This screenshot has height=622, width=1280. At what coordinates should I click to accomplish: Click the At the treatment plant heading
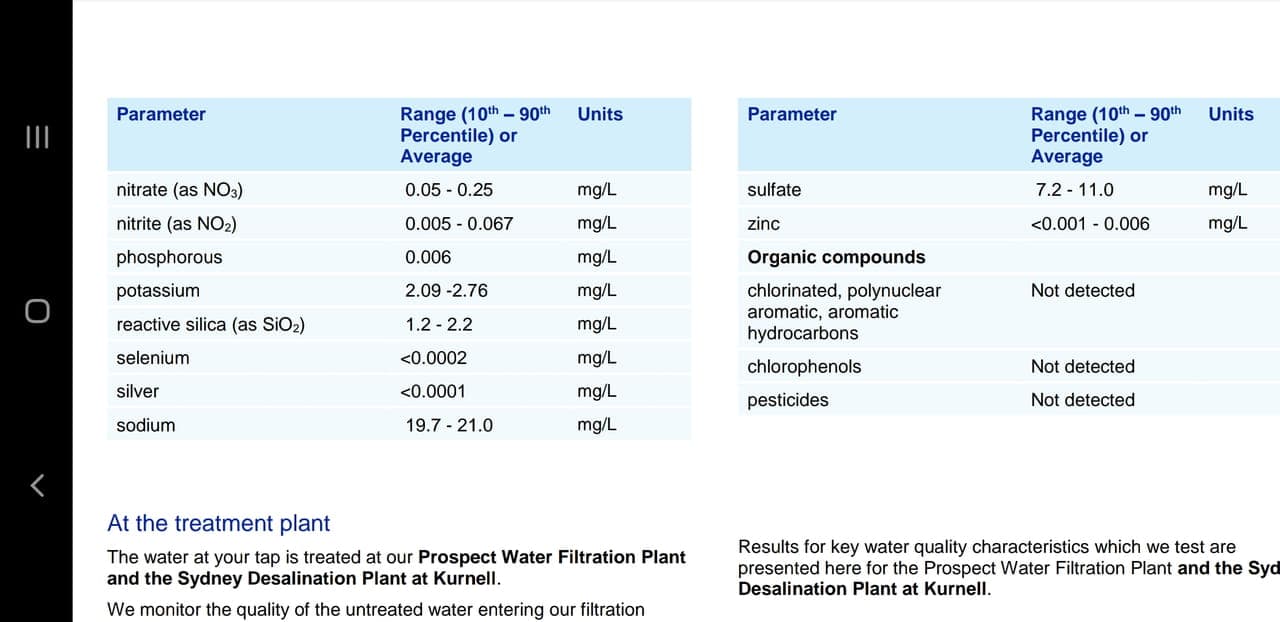tap(218, 523)
